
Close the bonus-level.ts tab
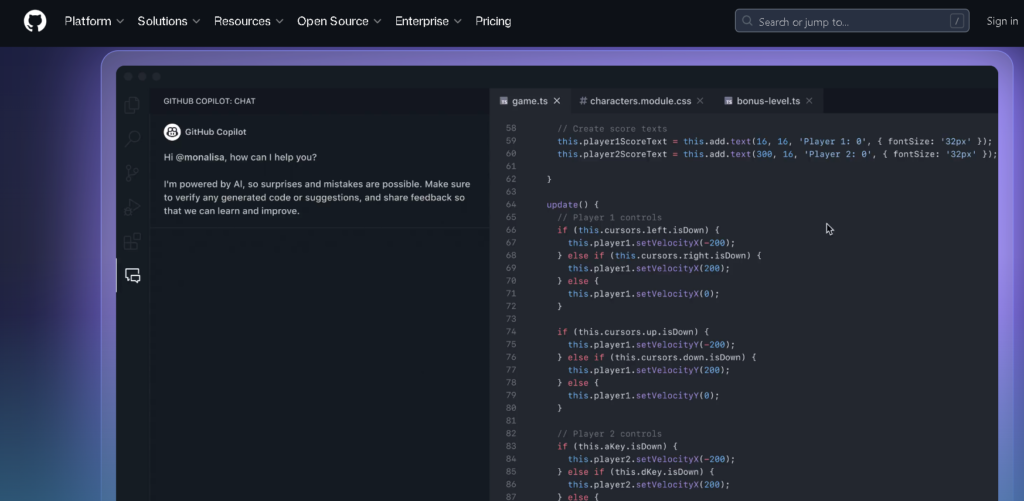pyautogui.click(x=809, y=101)
